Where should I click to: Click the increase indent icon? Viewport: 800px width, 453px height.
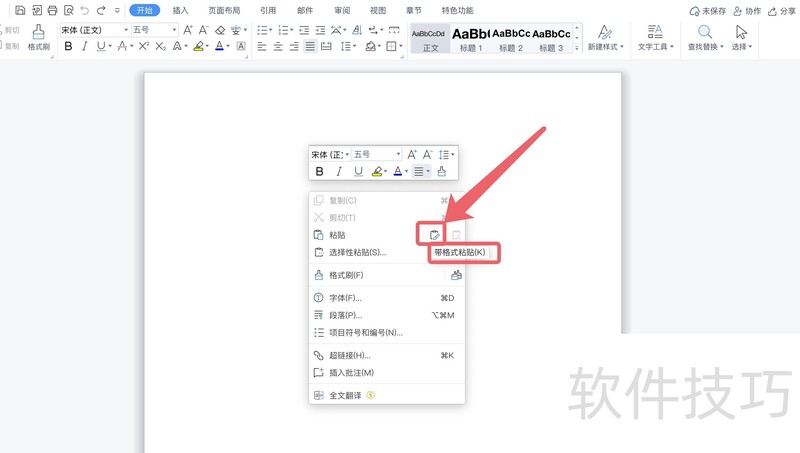coord(320,30)
